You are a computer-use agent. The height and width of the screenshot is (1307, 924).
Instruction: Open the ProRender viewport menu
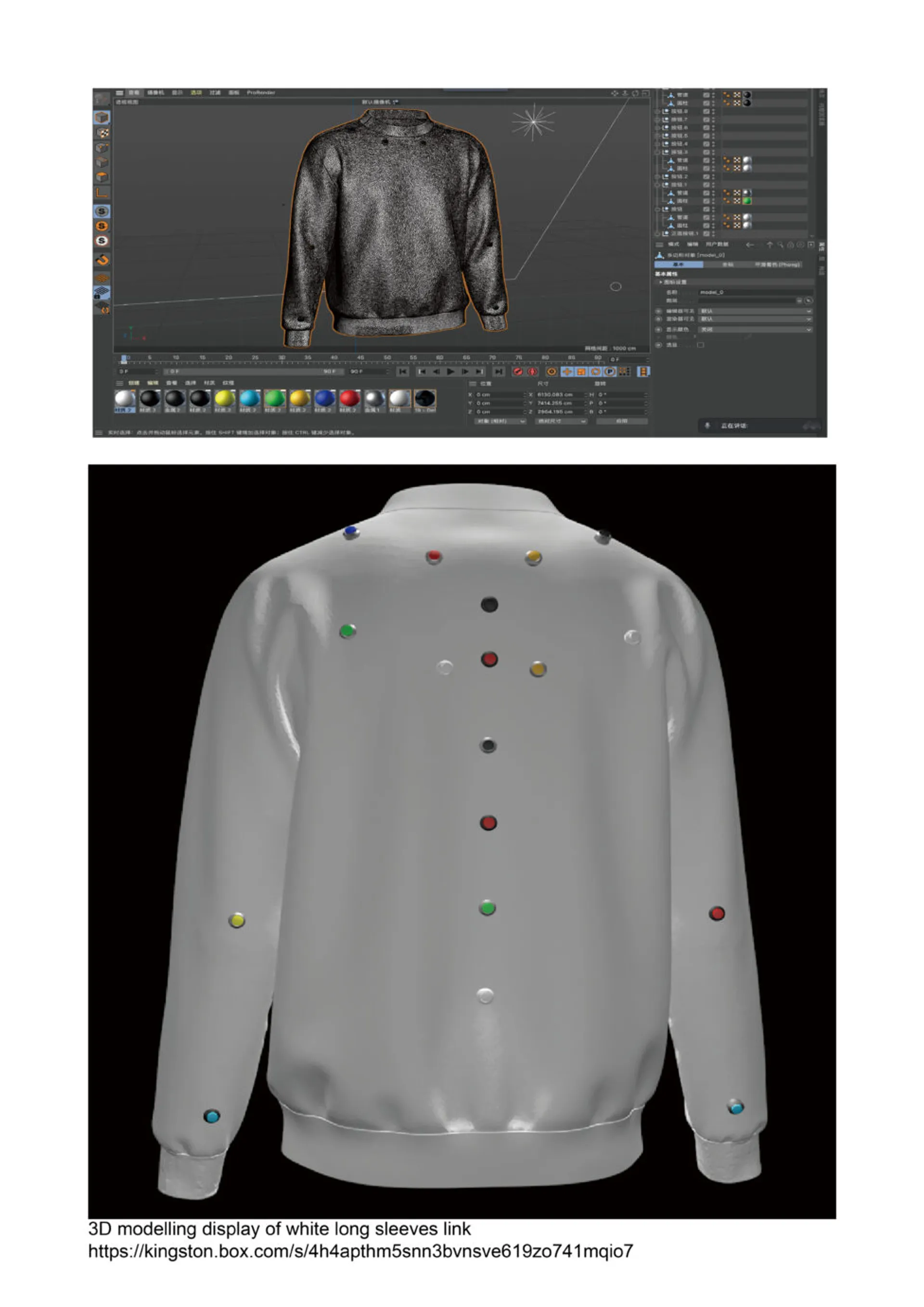click(260, 92)
